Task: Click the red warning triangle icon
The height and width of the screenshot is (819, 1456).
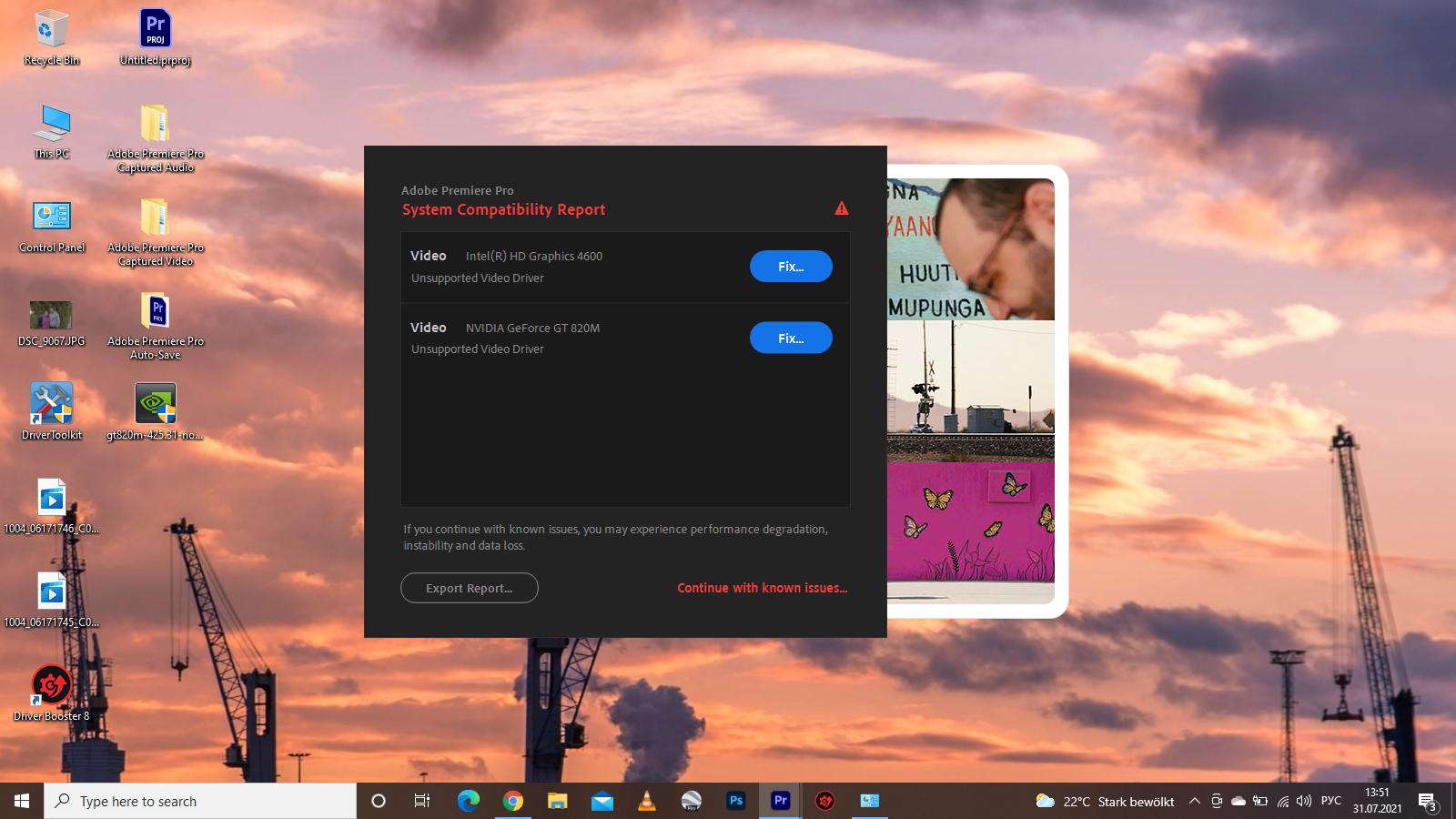Action: (842, 208)
